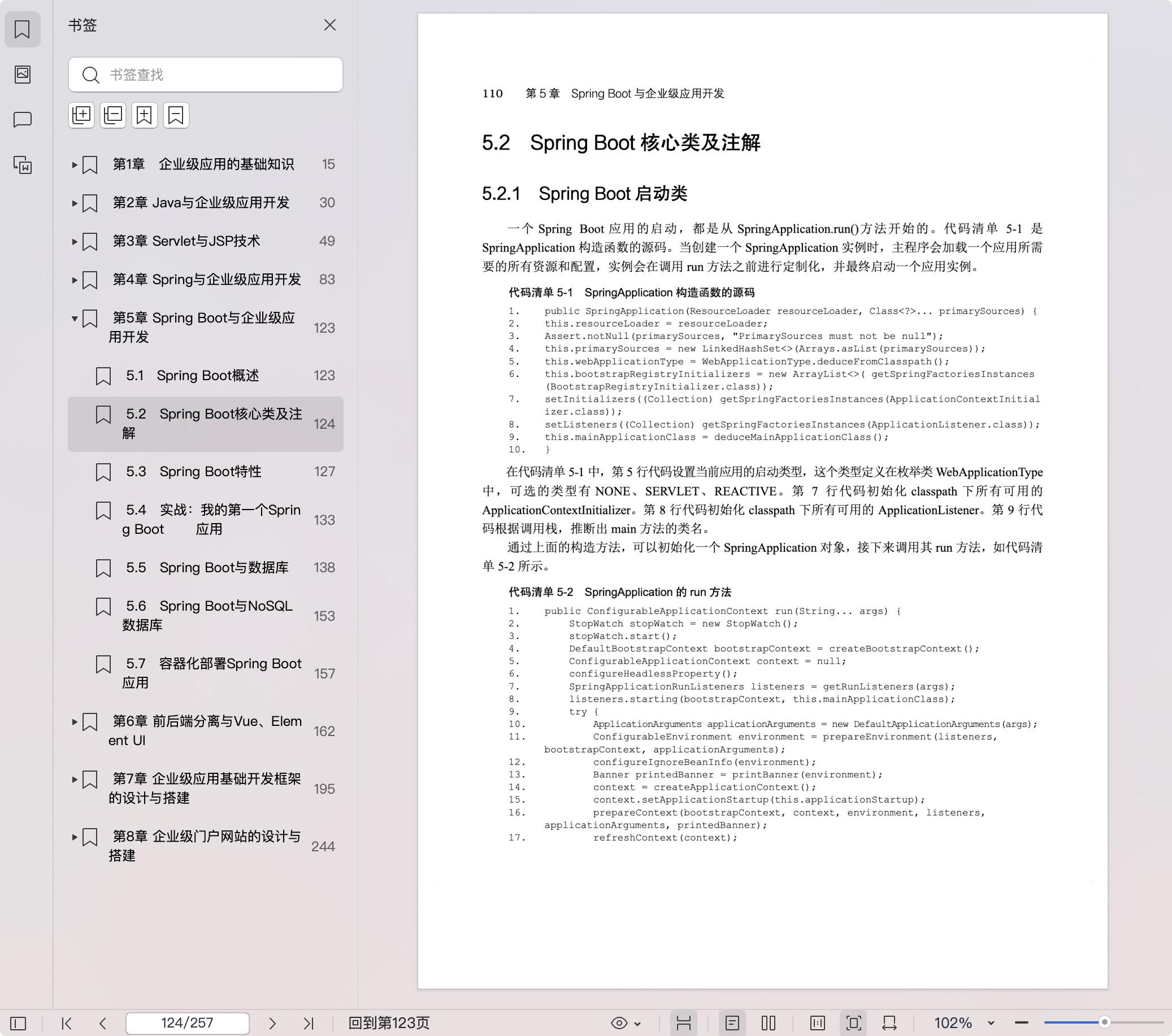This screenshot has height=1036, width=1172.
Task: Expand the 第8章 企业级门户网站 bookmark
Action: (75, 837)
